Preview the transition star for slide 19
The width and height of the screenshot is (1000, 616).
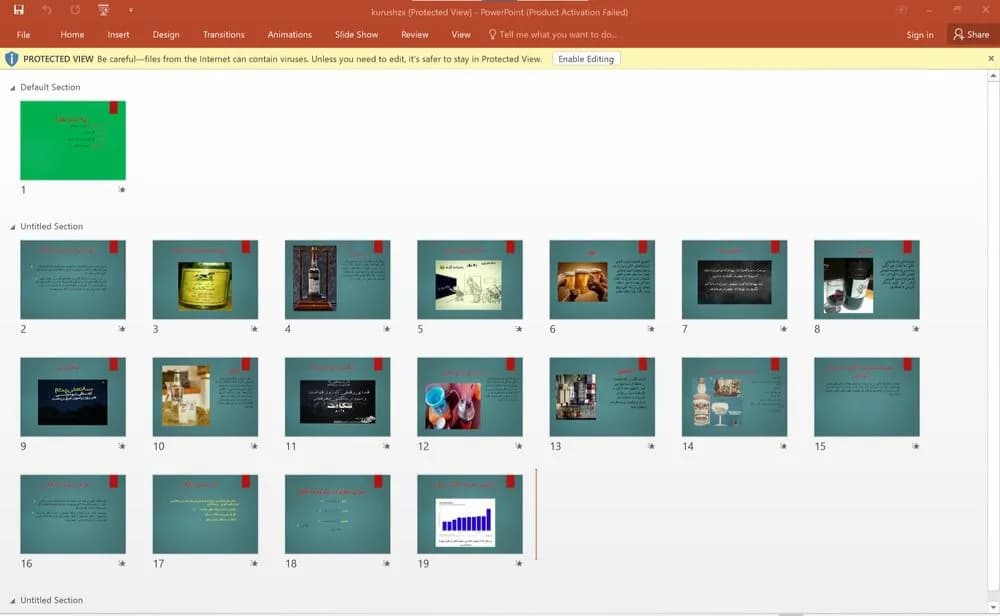pos(518,564)
